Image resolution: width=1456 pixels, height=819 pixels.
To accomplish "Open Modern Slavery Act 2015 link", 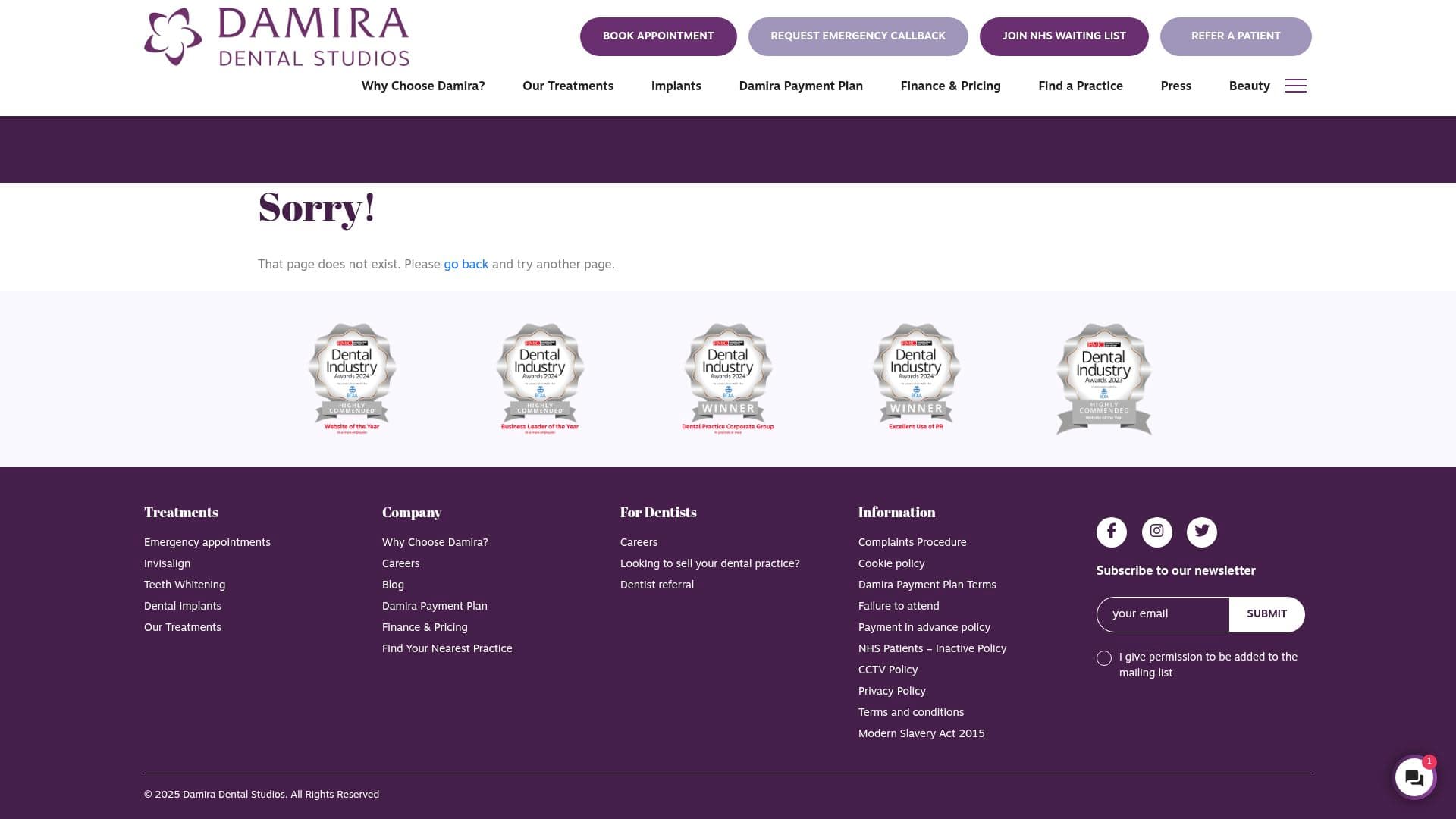I will point(921,733).
